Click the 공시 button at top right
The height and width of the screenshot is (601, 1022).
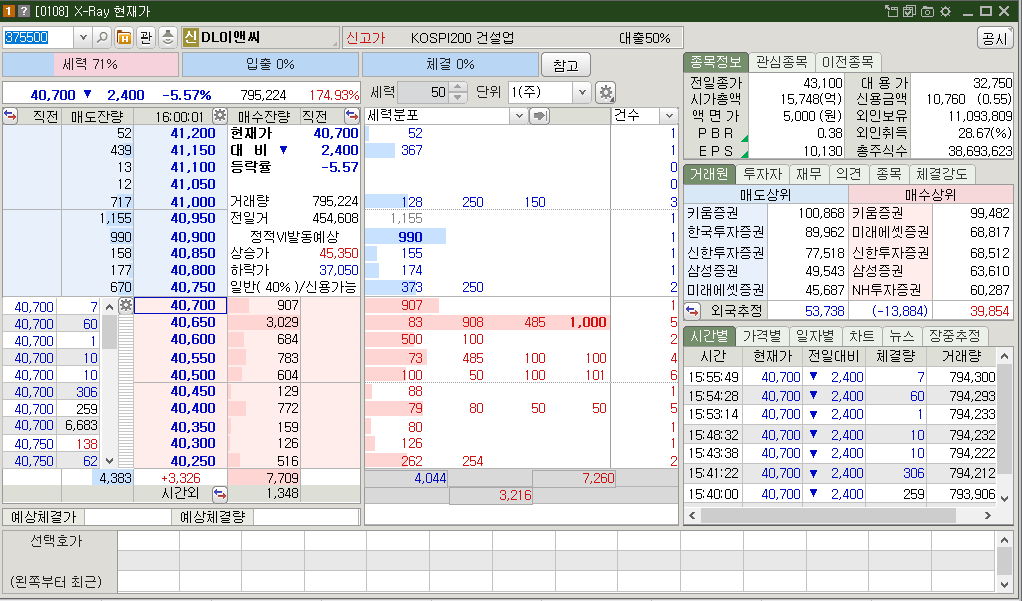point(997,37)
